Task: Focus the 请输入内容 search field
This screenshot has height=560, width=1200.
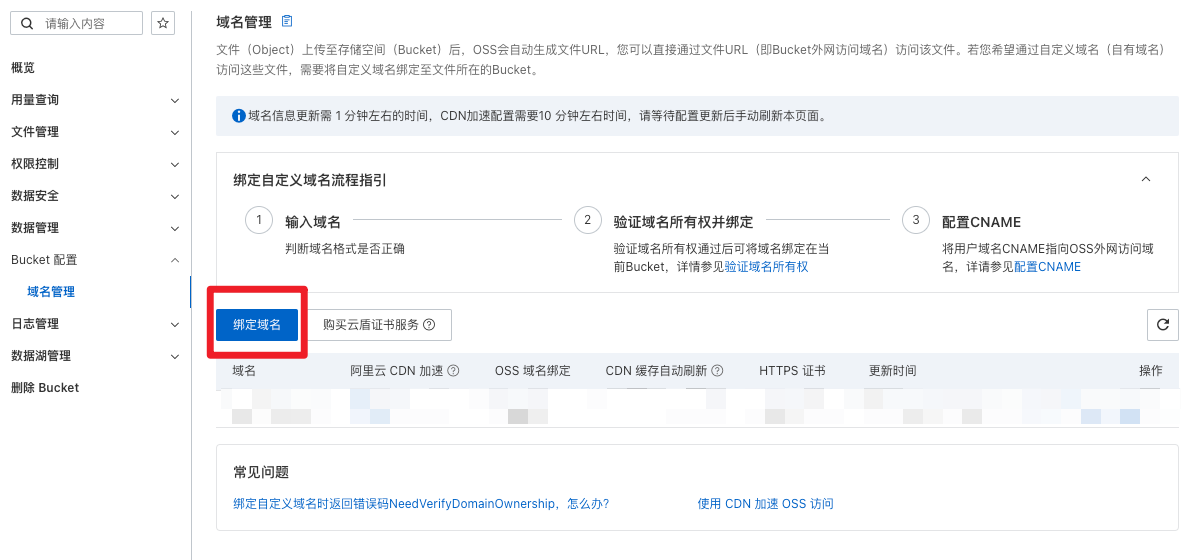Action: pos(88,23)
